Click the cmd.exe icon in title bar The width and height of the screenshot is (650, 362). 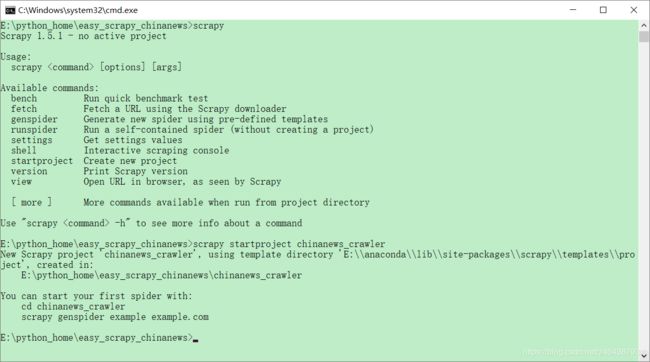[10, 10]
